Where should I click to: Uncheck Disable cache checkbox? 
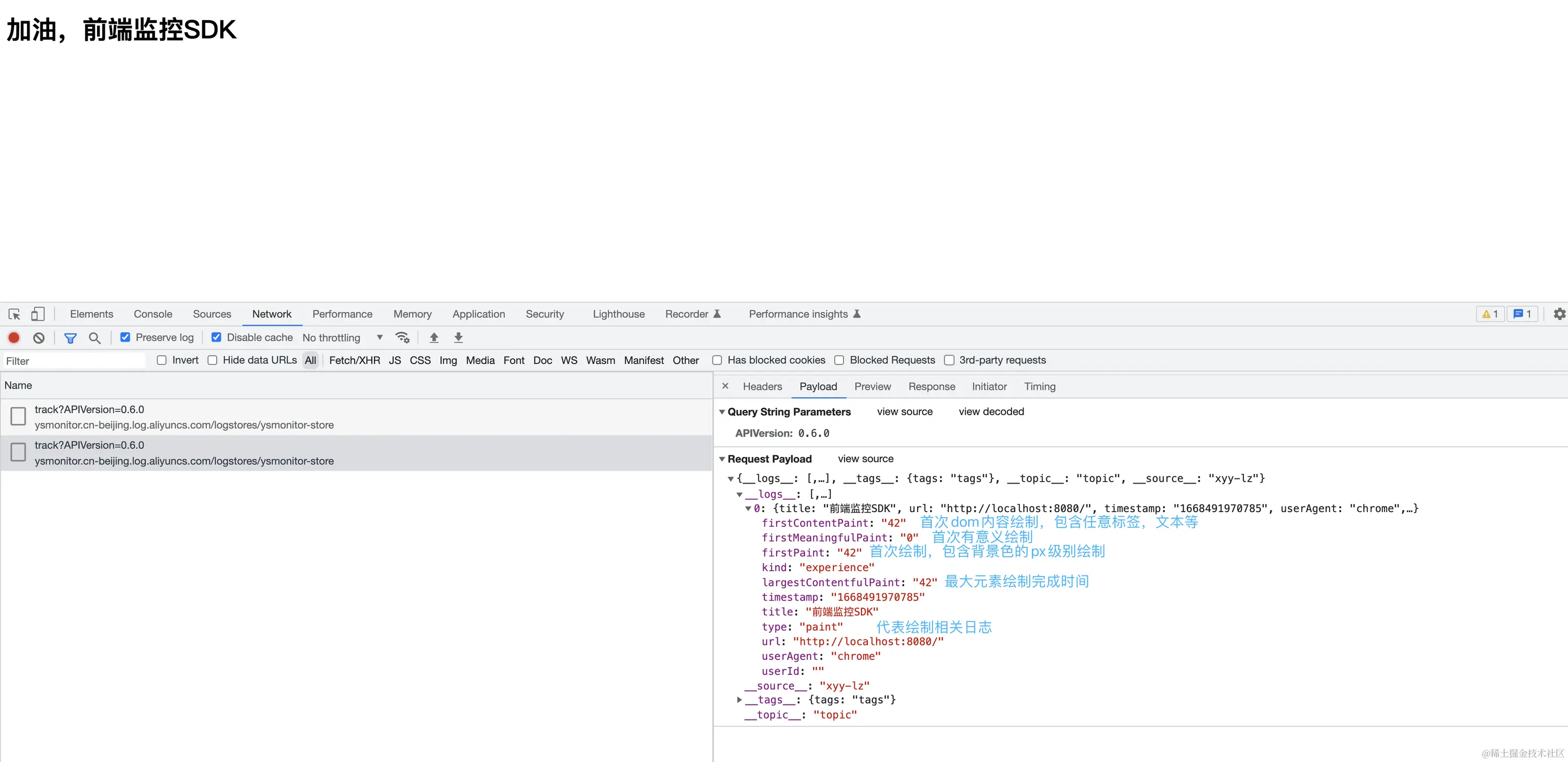(216, 337)
